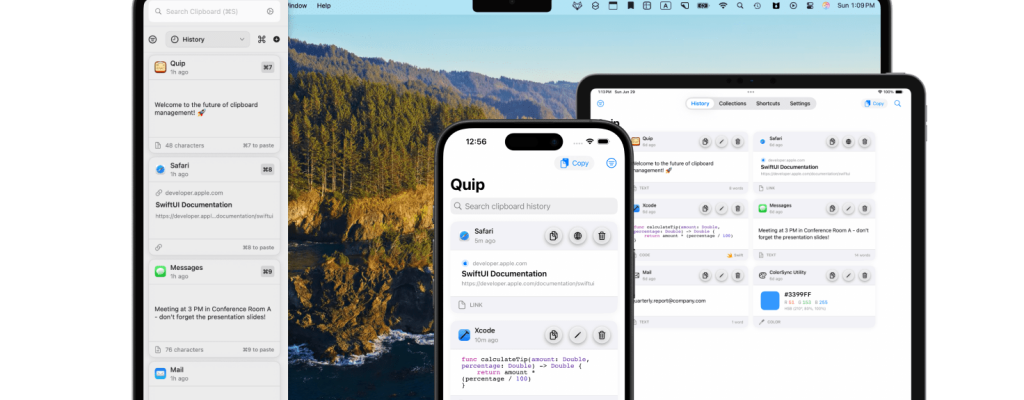
Task: Open the link with the globe icon on the iPhone Safari card
Action: [577, 236]
